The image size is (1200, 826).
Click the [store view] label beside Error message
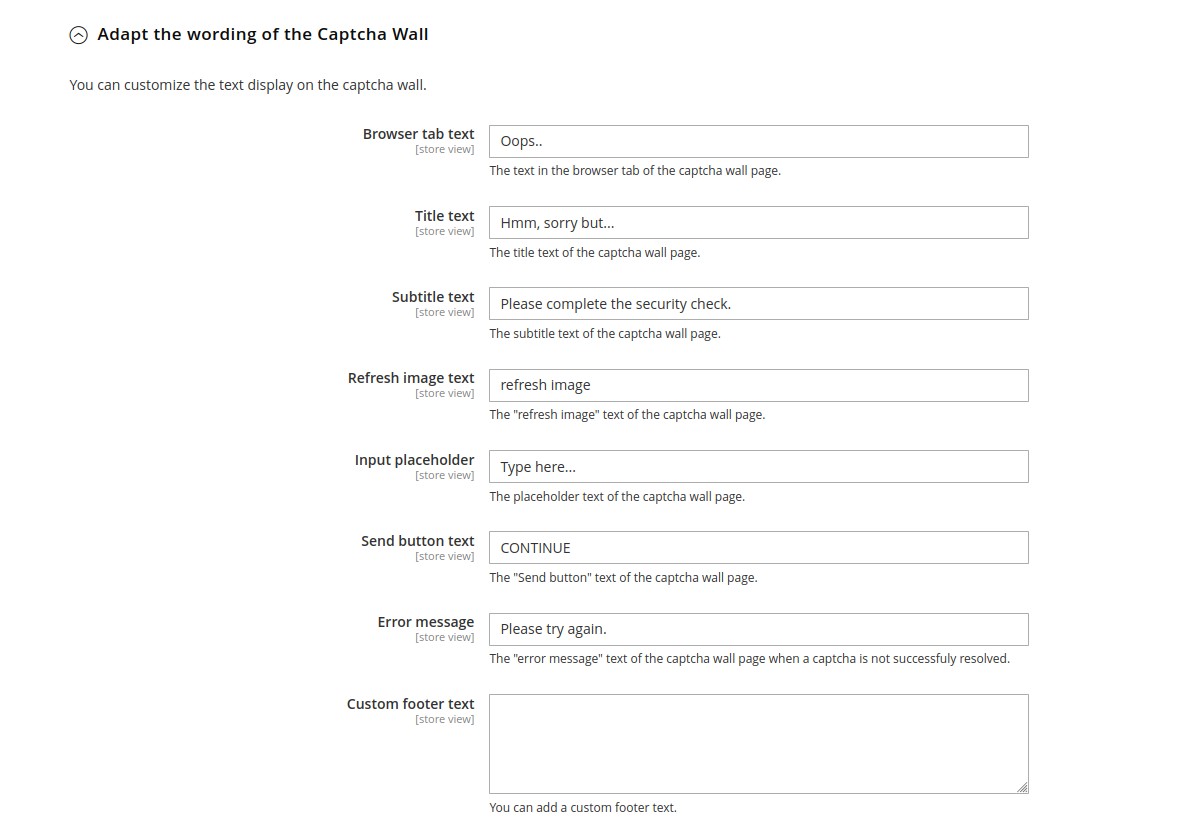444,636
